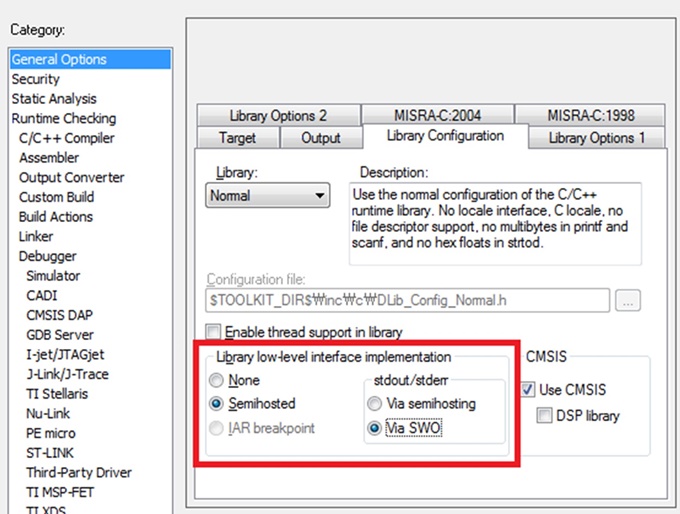This screenshot has width=680, height=514.
Task: Select CADI debugger driver
Action: coord(42,295)
